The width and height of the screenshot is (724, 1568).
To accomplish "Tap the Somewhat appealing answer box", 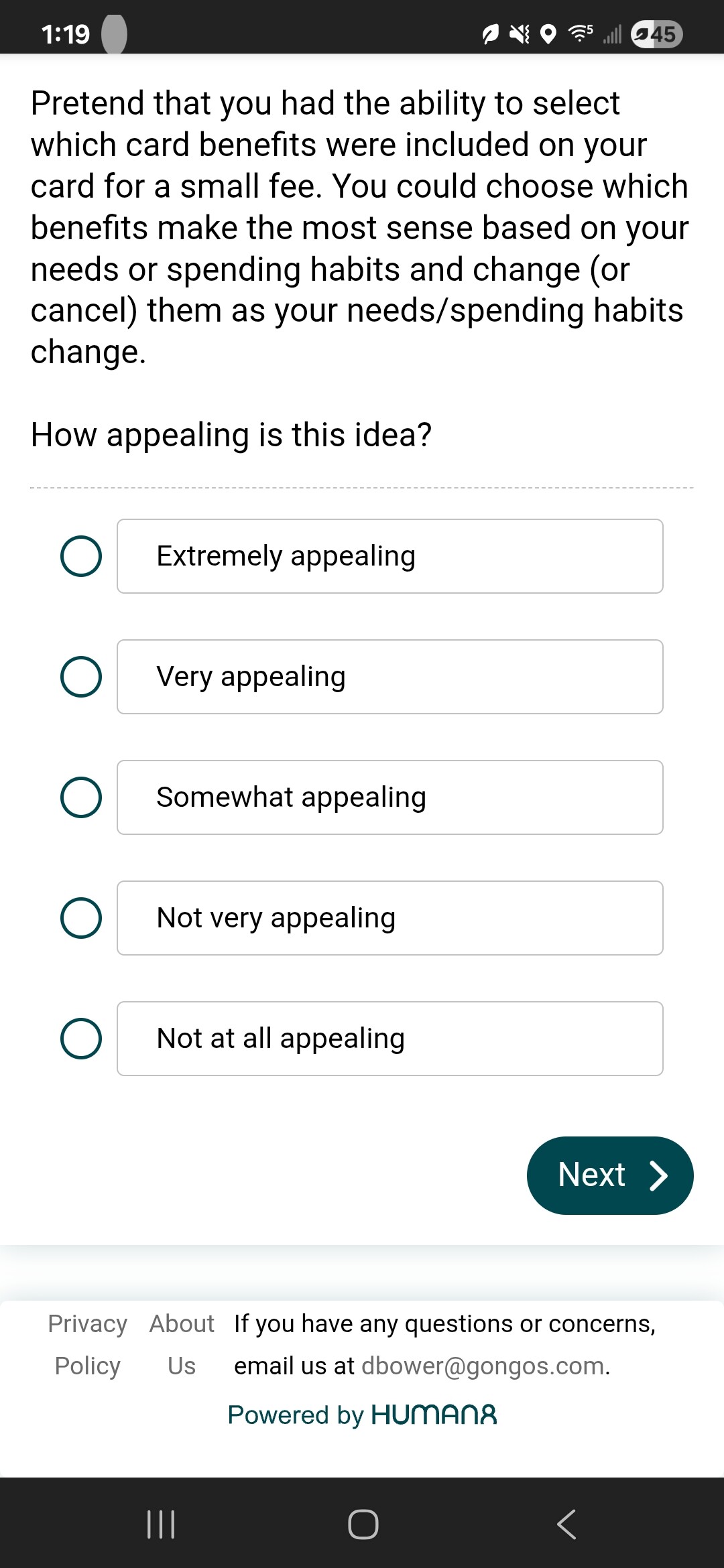I will click(x=390, y=797).
